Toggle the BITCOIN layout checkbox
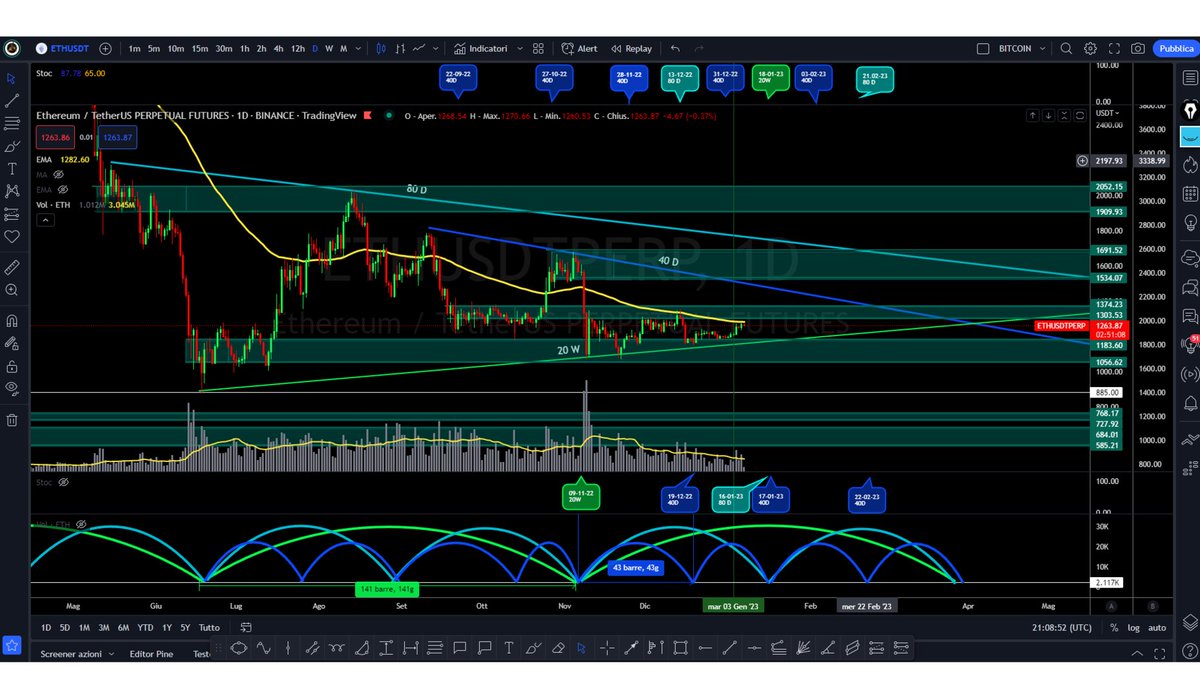Viewport: 1200px width, 698px height. (983, 48)
